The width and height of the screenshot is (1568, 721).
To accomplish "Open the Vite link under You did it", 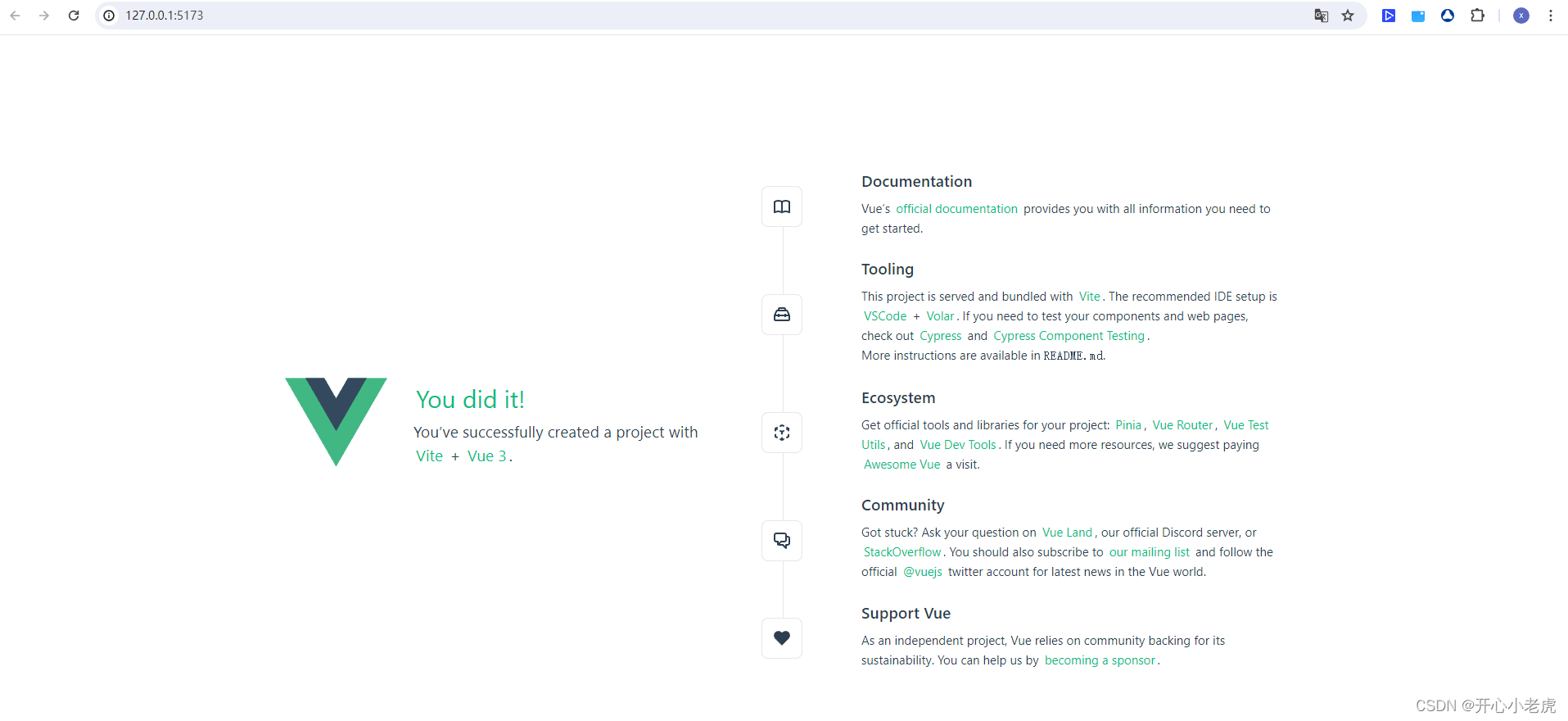I will tap(429, 456).
